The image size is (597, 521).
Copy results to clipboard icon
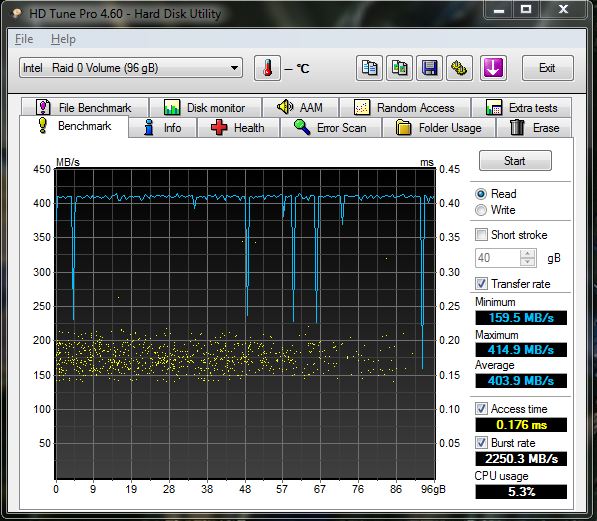coord(369,68)
